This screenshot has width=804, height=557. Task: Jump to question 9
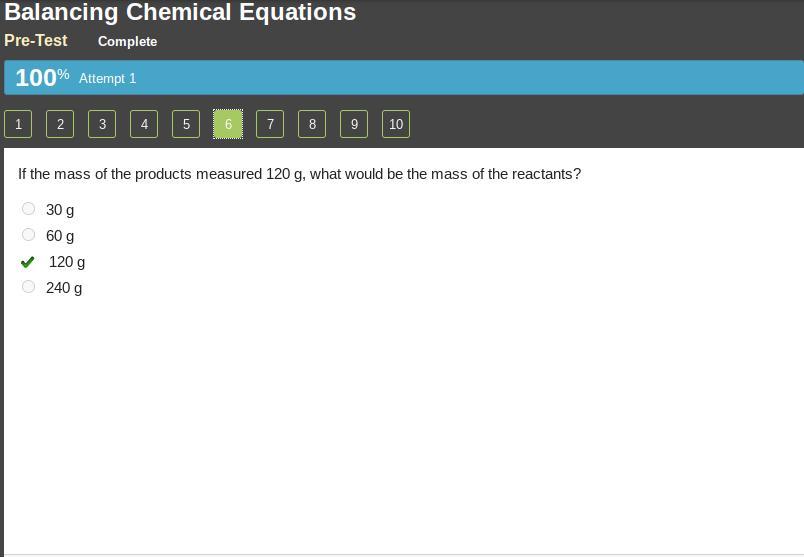tap(354, 124)
